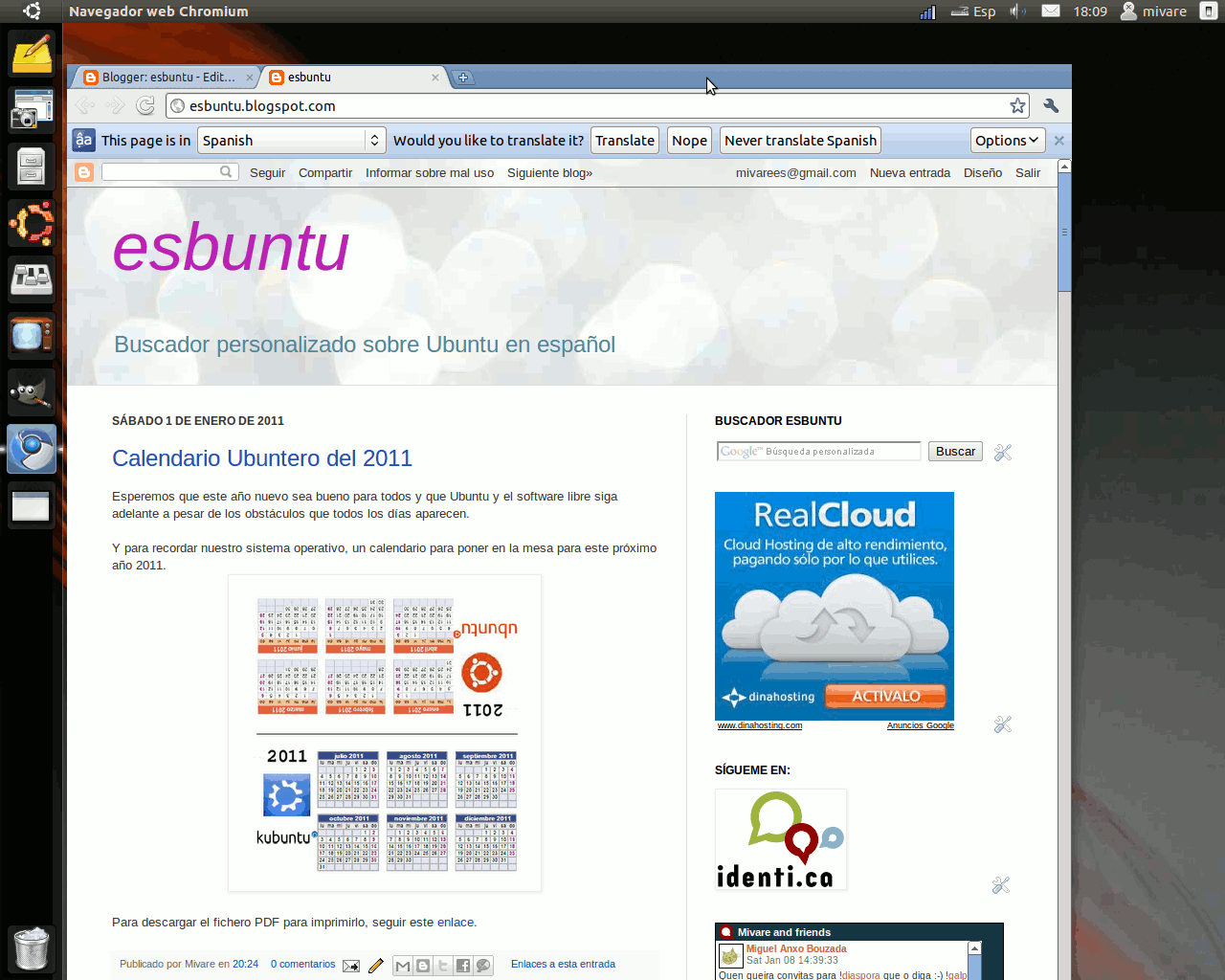Select Diseño in the Blogger navbar
The height and width of the screenshot is (980, 1225).
982,173
